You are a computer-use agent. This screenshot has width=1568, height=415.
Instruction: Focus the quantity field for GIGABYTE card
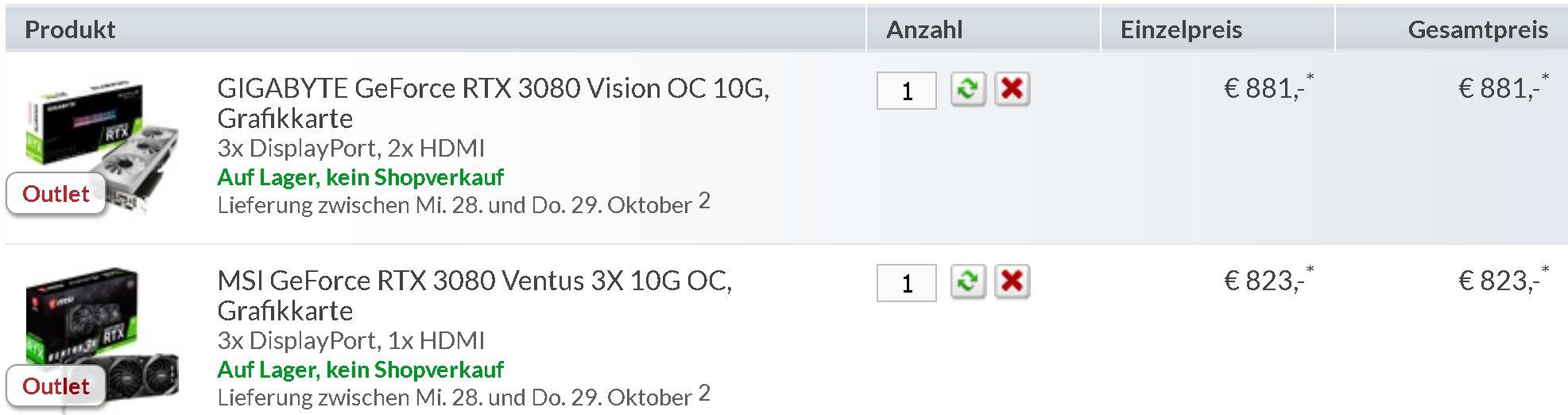tap(906, 91)
